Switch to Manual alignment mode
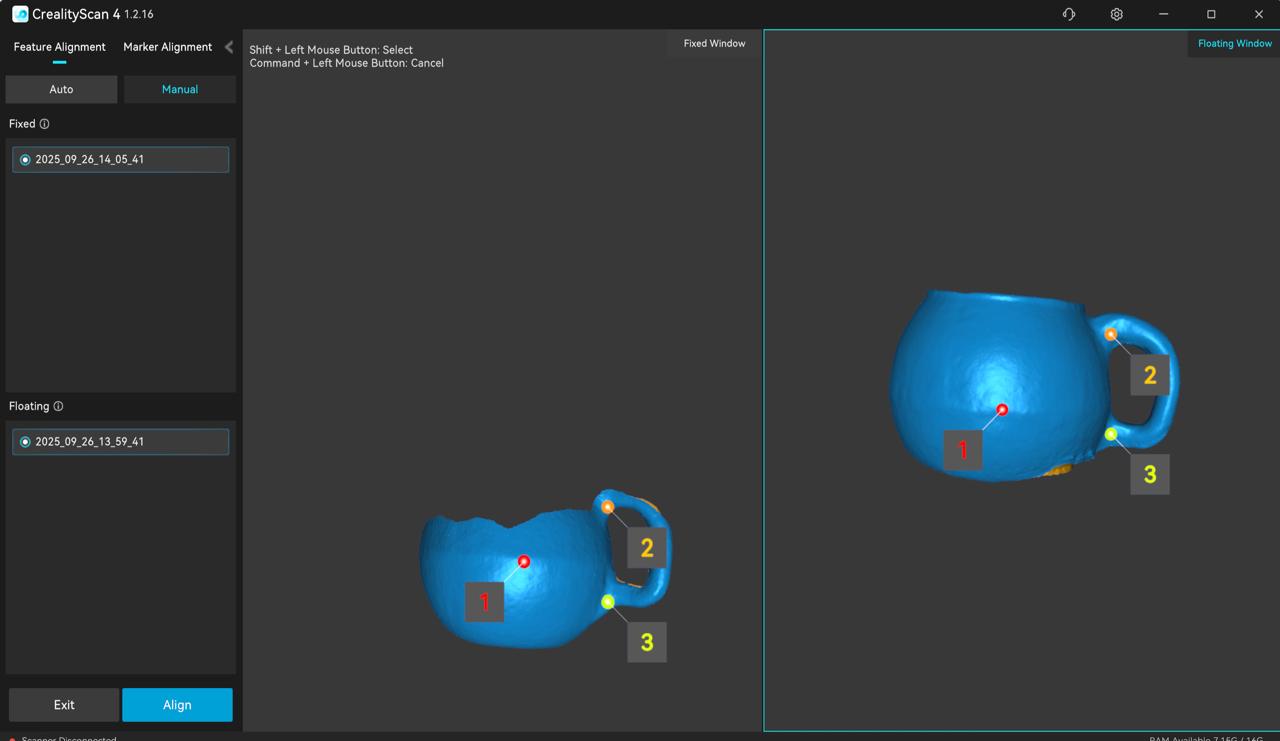This screenshot has height=741, width=1280. (180, 89)
